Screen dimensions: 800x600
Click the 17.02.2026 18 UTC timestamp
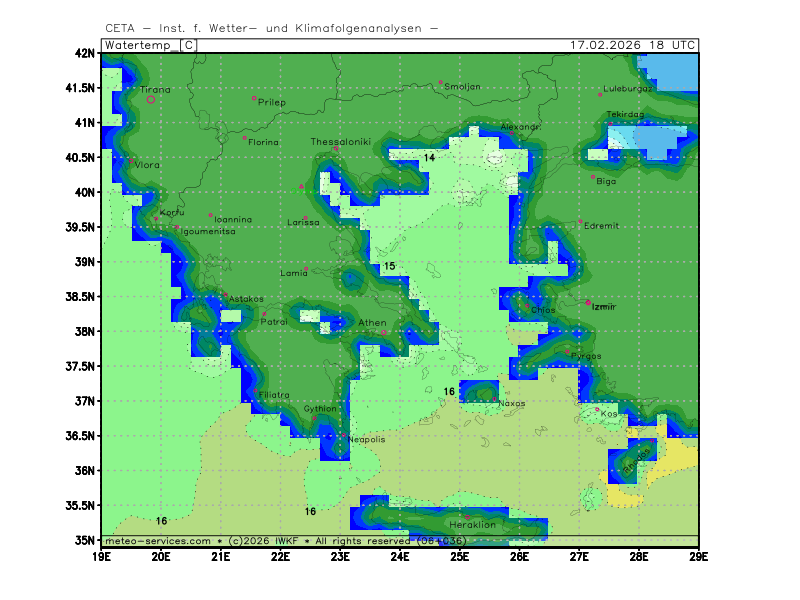pyautogui.click(x=632, y=45)
